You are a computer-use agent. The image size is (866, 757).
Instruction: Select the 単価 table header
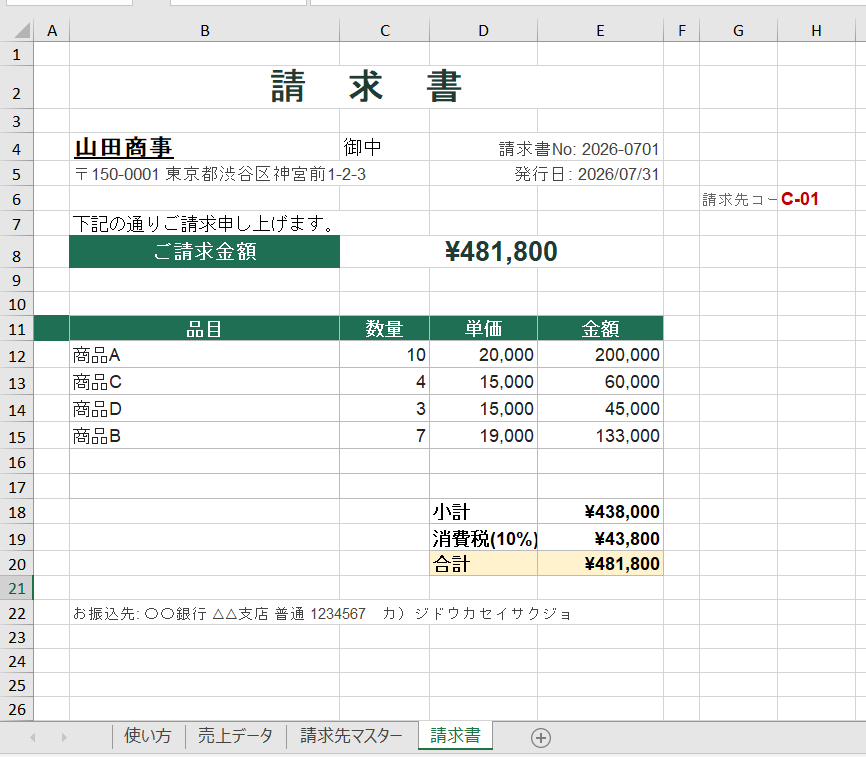click(483, 329)
